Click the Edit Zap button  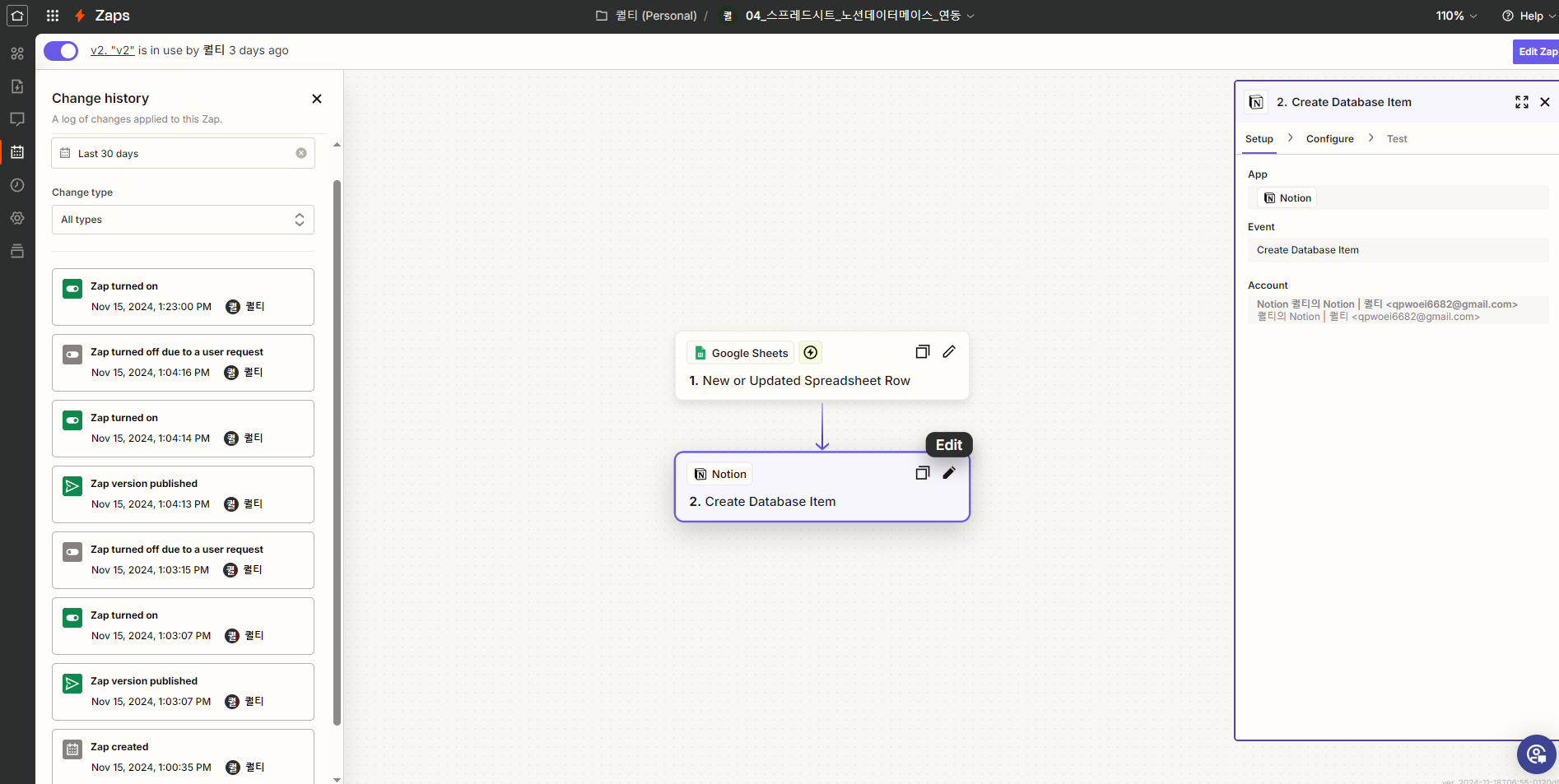(1537, 51)
